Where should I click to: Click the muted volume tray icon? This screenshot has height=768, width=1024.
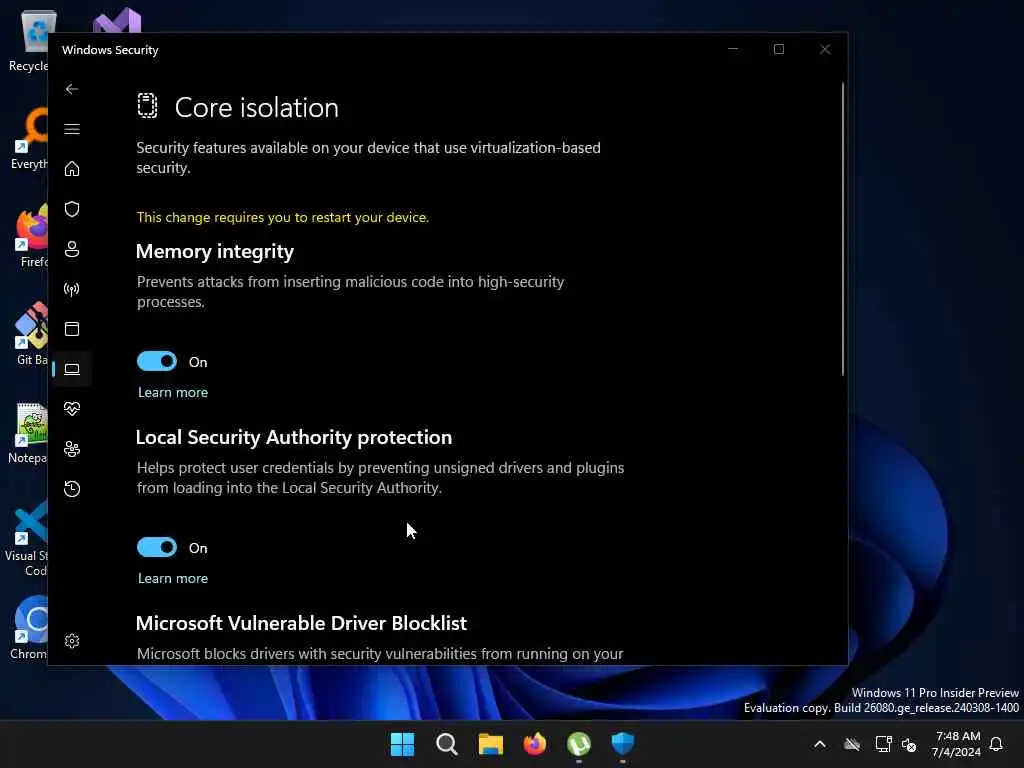909,744
